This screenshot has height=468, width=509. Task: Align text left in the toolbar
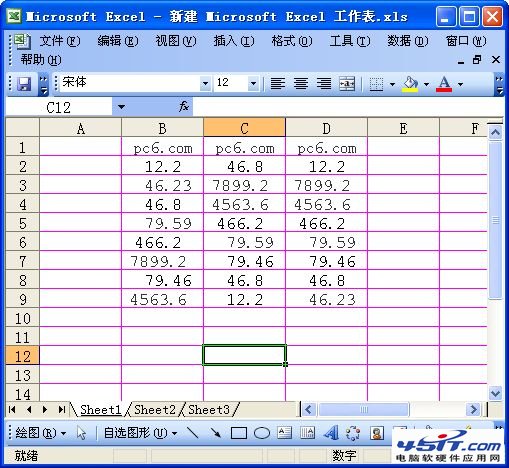coord(277,84)
